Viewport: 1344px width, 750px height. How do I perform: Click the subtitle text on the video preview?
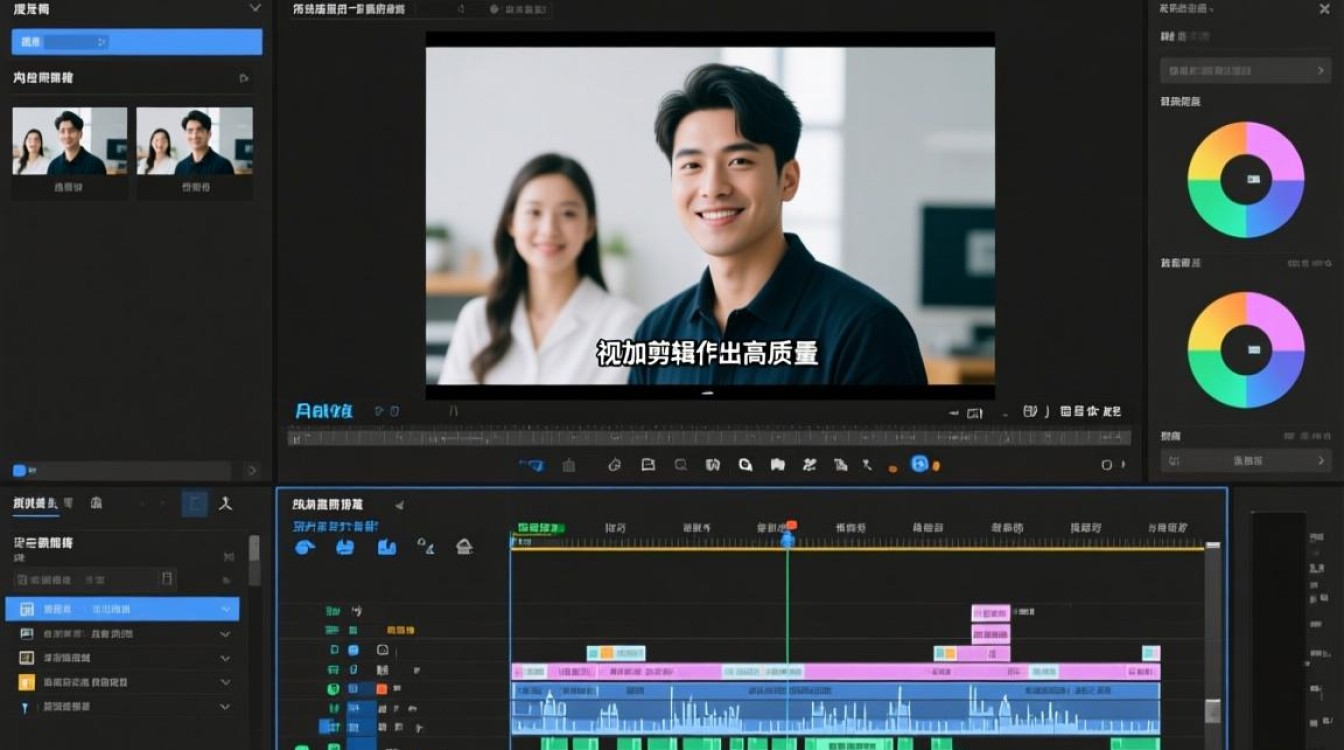coord(708,352)
